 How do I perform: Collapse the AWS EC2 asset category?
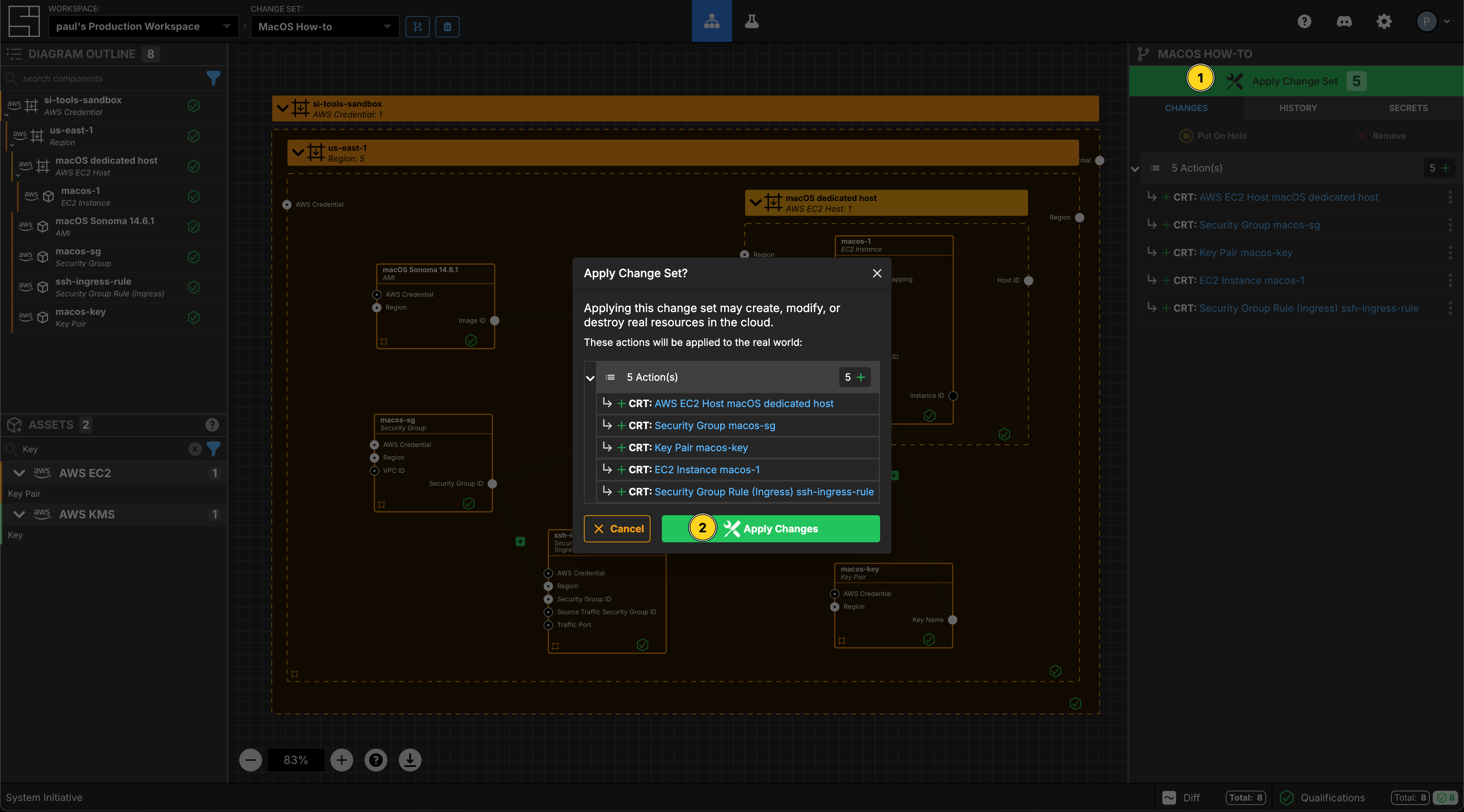(19, 473)
